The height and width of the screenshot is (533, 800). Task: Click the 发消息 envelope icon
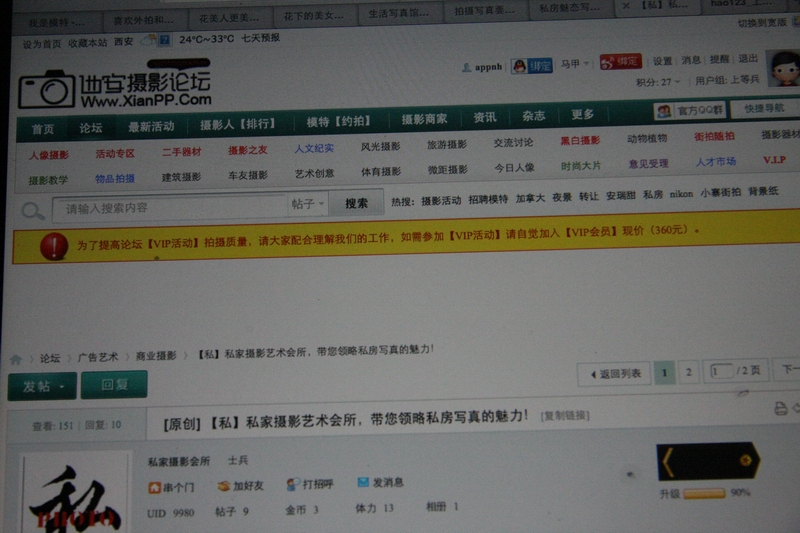tap(363, 483)
